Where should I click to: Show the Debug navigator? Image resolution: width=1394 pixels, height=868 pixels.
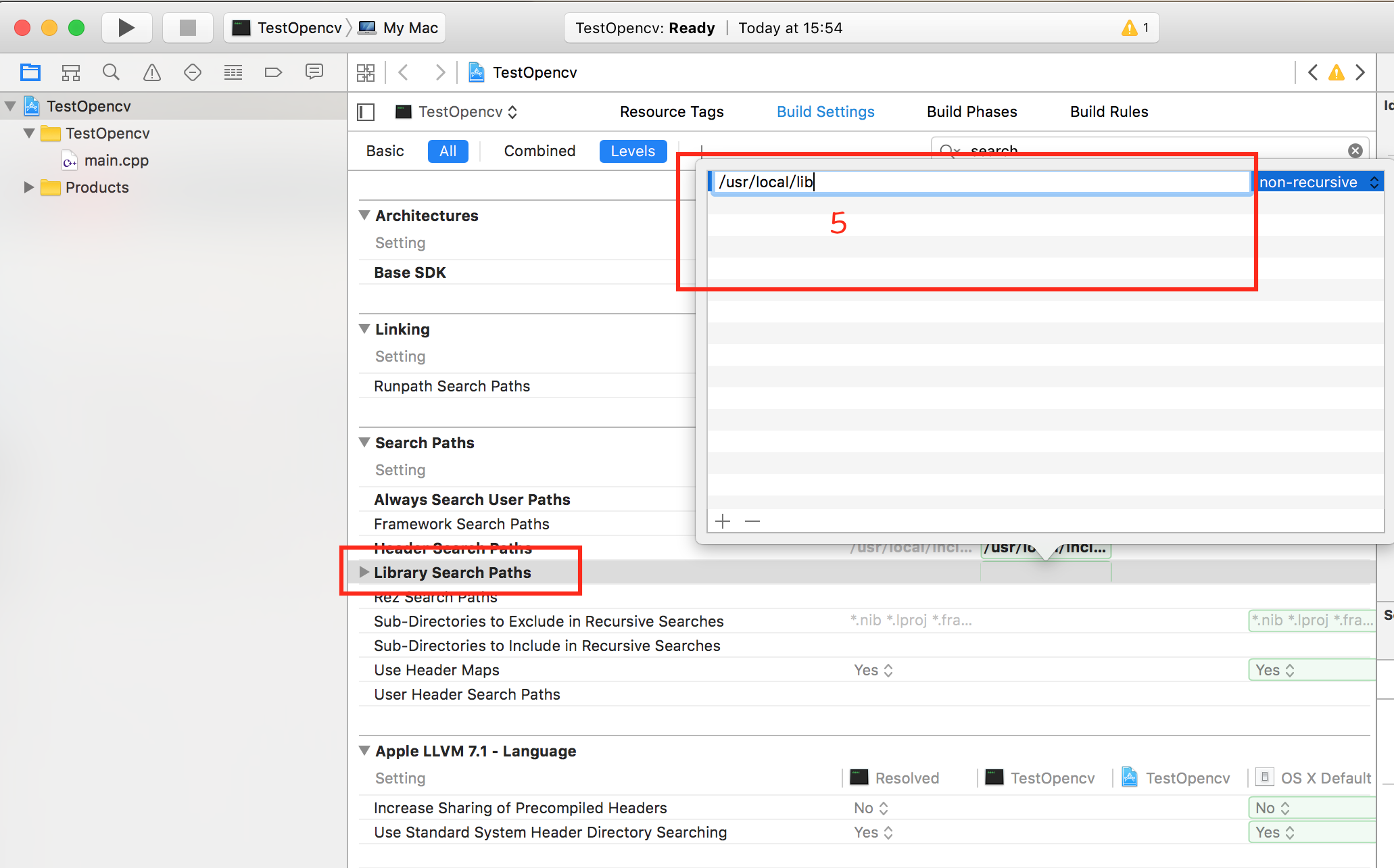point(233,72)
